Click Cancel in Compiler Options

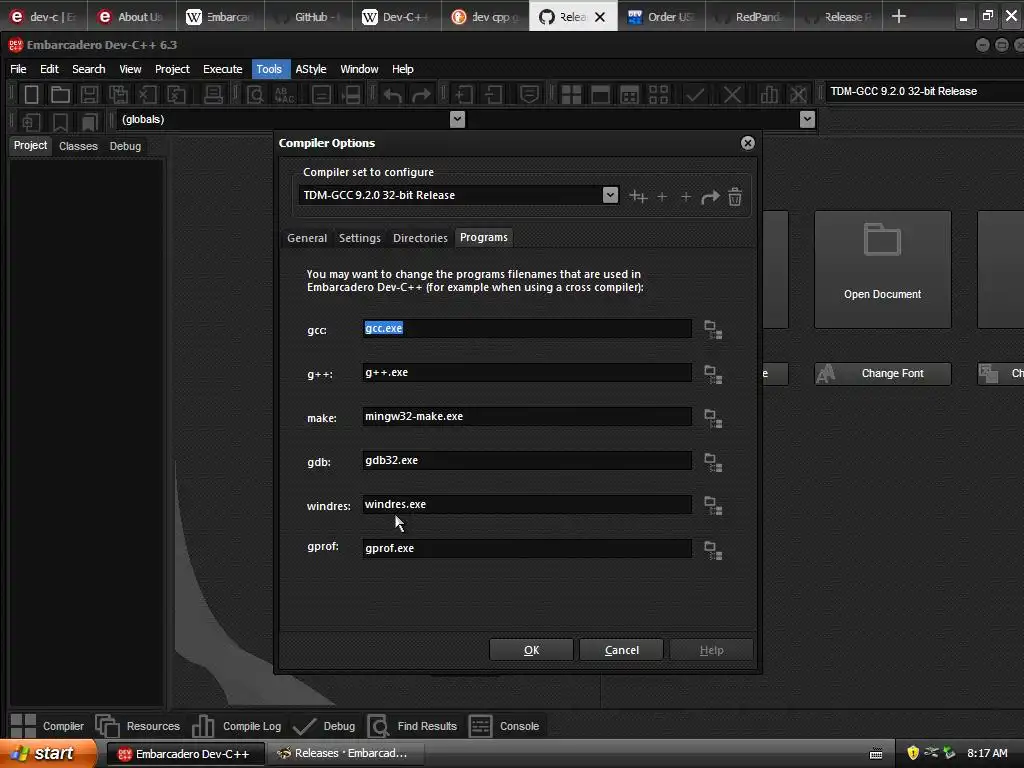pos(621,650)
